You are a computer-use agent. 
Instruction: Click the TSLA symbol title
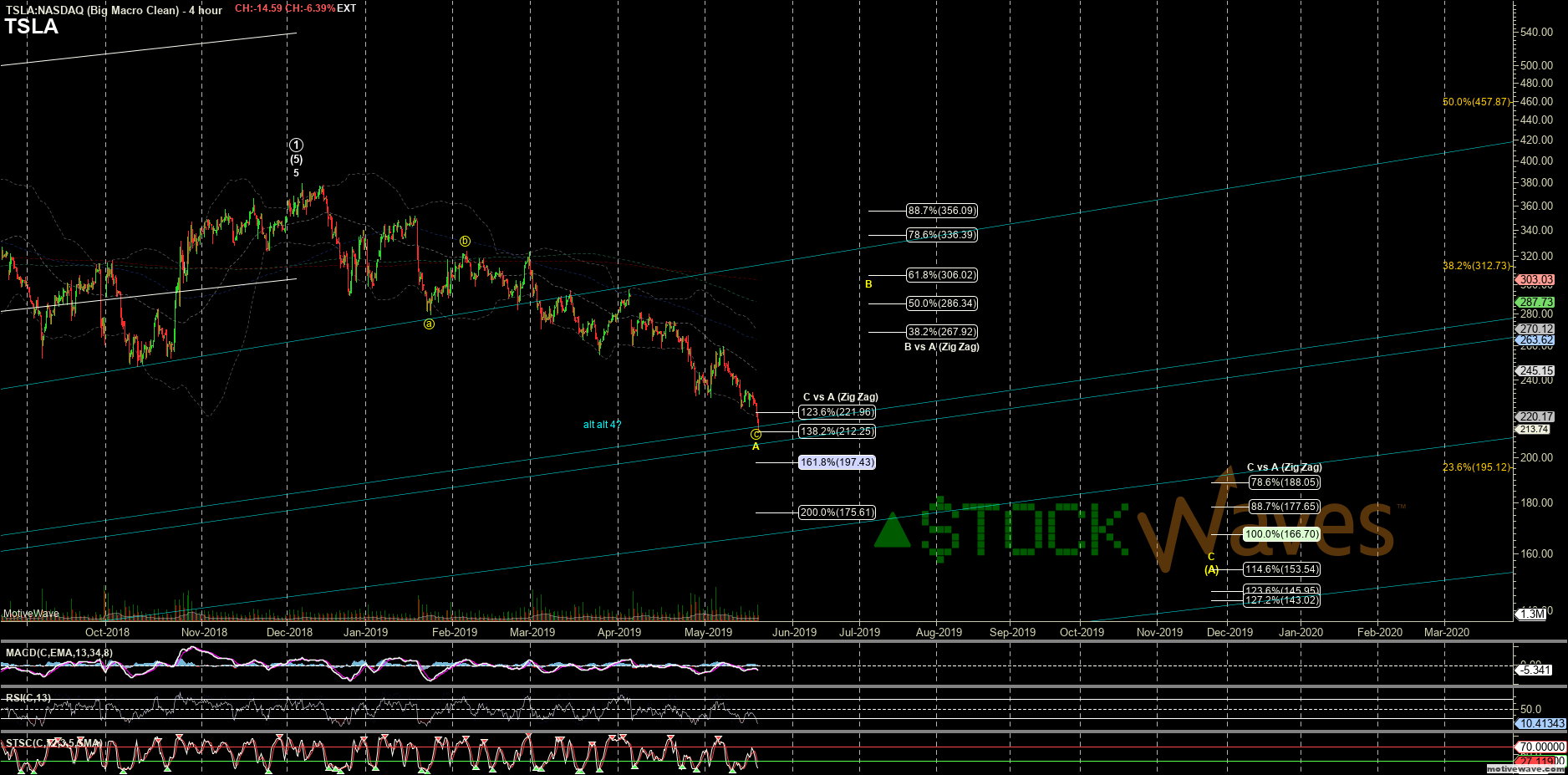click(32, 27)
